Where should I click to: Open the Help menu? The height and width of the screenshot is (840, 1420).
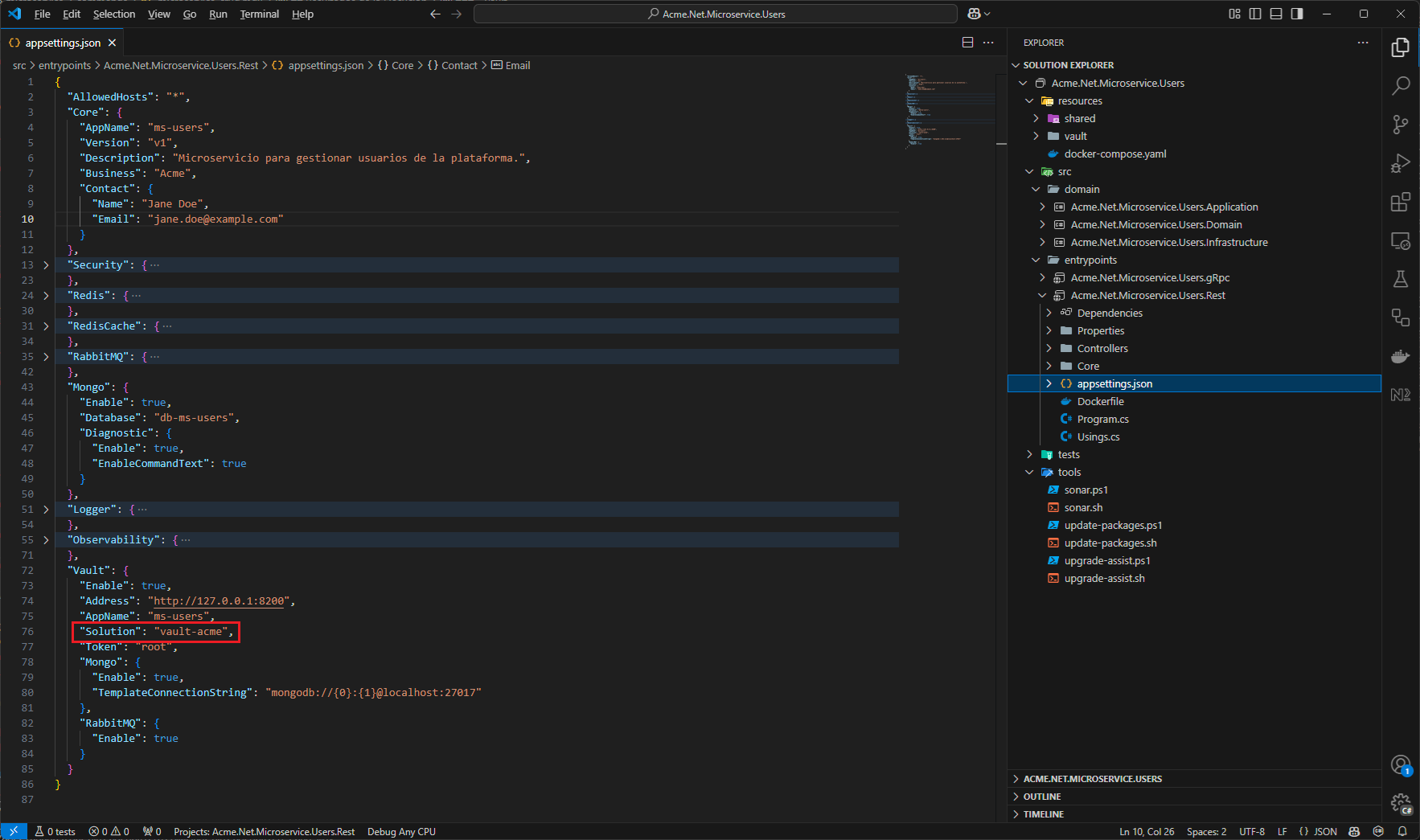tap(302, 14)
